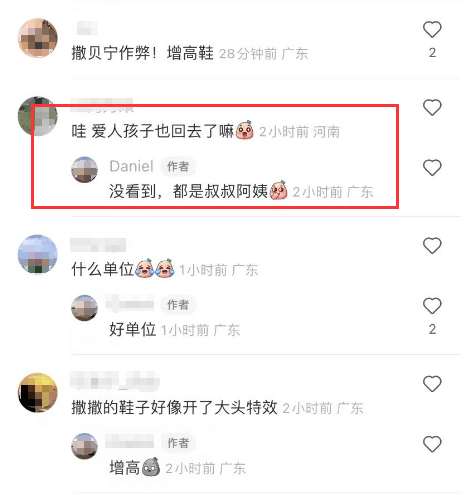Open Daniel's username link
Viewport: 466px width, 495px height.
(131, 166)
